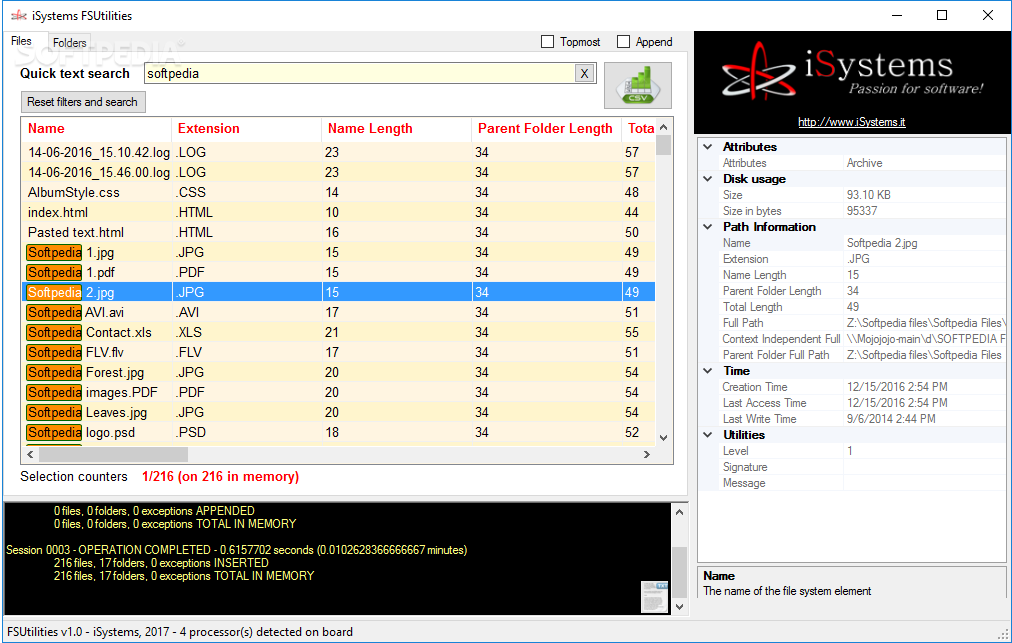Viewport: 1012px width, 643px height.
Task: Select the Softpedia 1.jpg file row
Action: 339,252
